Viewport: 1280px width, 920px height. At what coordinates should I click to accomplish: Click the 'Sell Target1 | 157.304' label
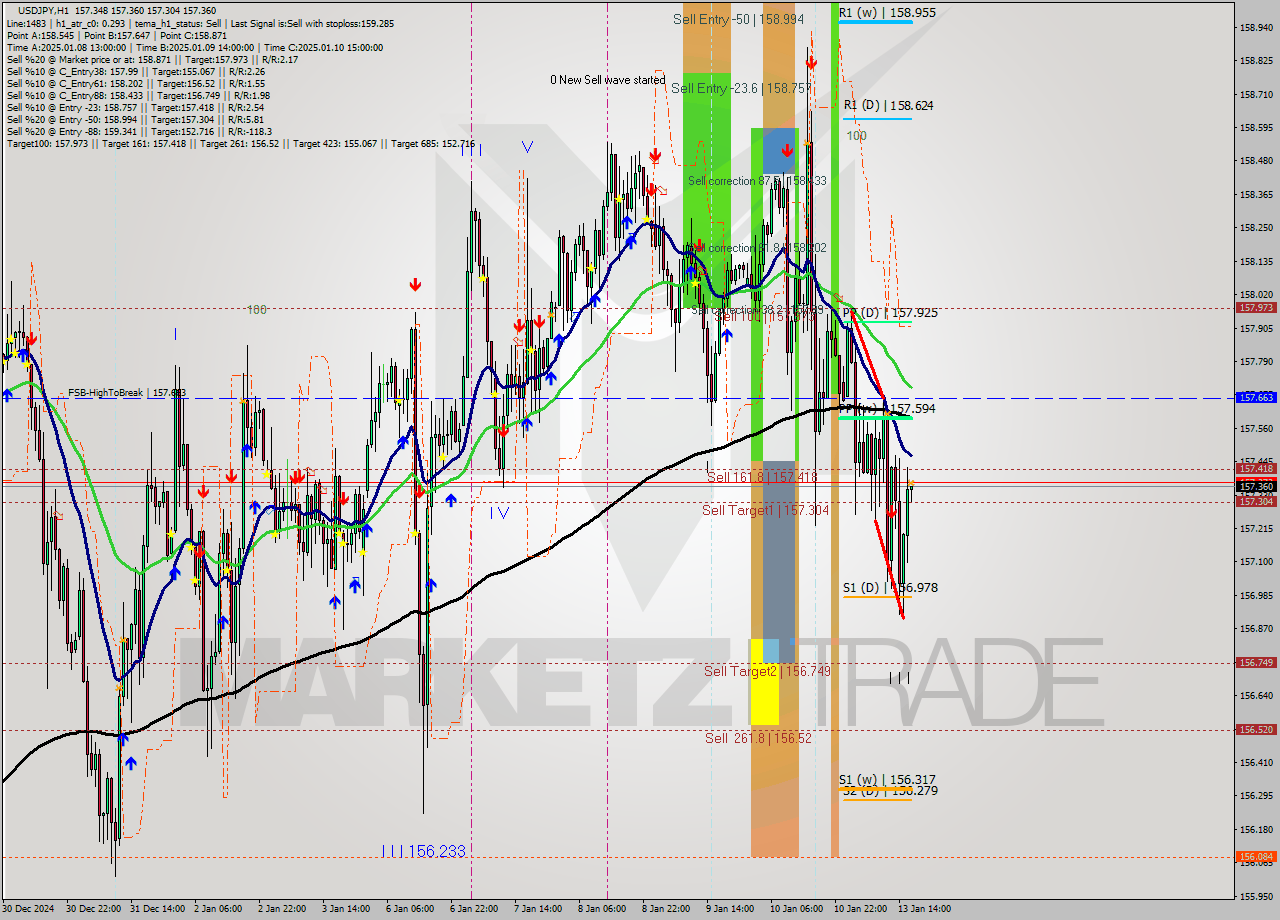tap(765, 510)
